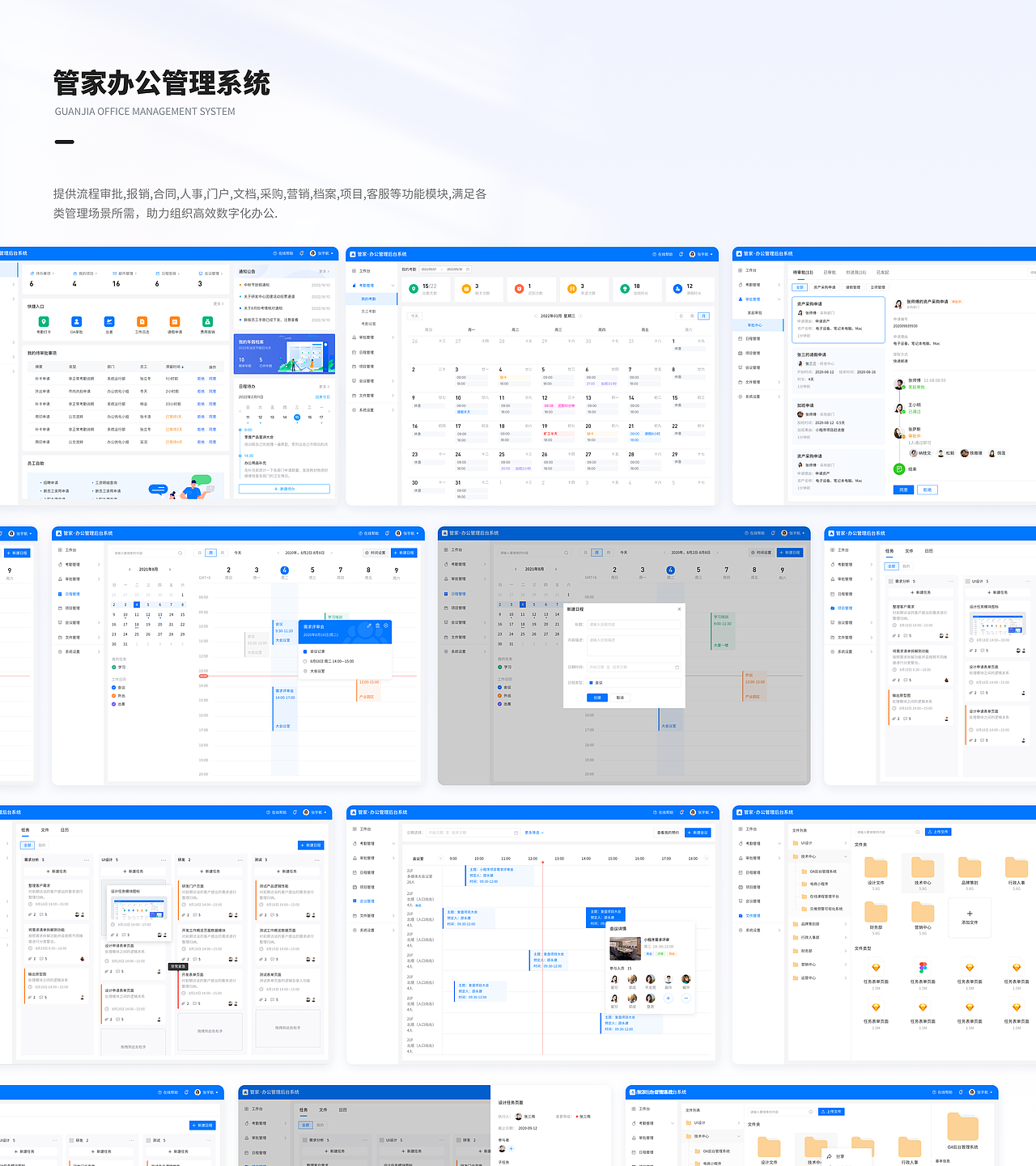The height and width of the screenshot is (1166, 1036).
Task: Click search magnifier icon in file management window
Action: click(x=917, y=832)
